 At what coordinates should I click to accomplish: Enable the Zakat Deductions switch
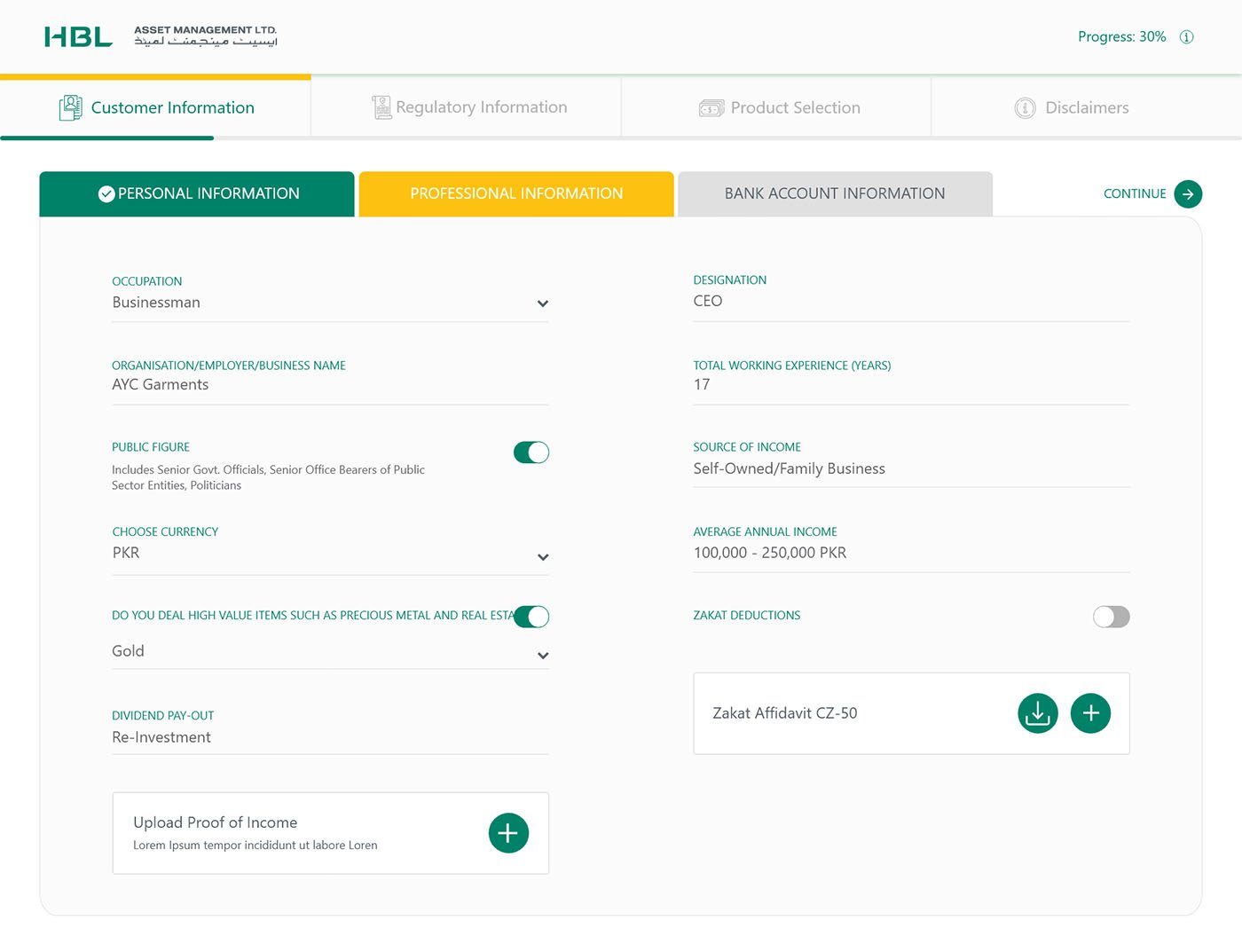tap(1112, 617)
